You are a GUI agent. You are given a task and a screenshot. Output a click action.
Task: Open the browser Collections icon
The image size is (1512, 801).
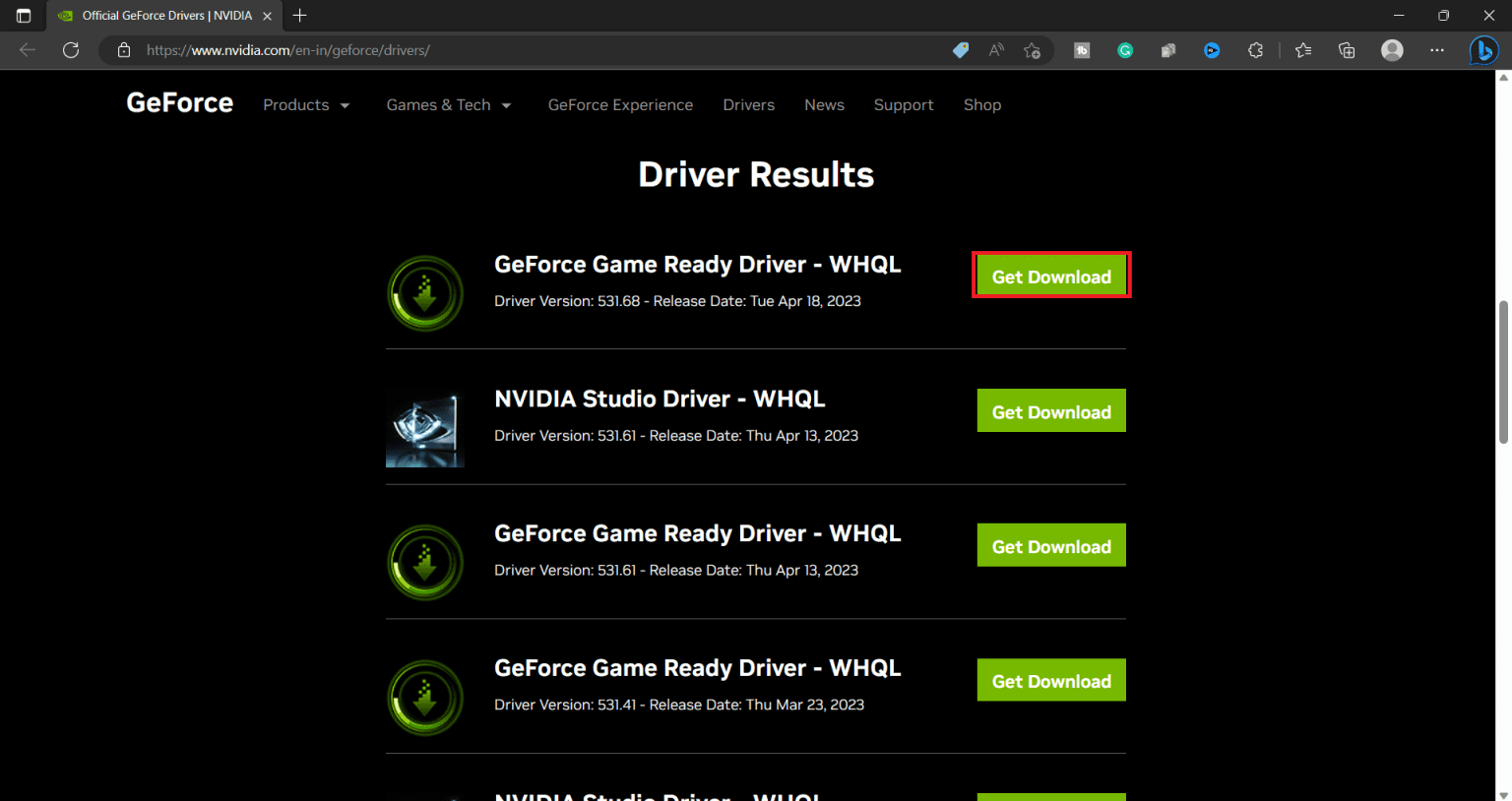point(1347,50)
